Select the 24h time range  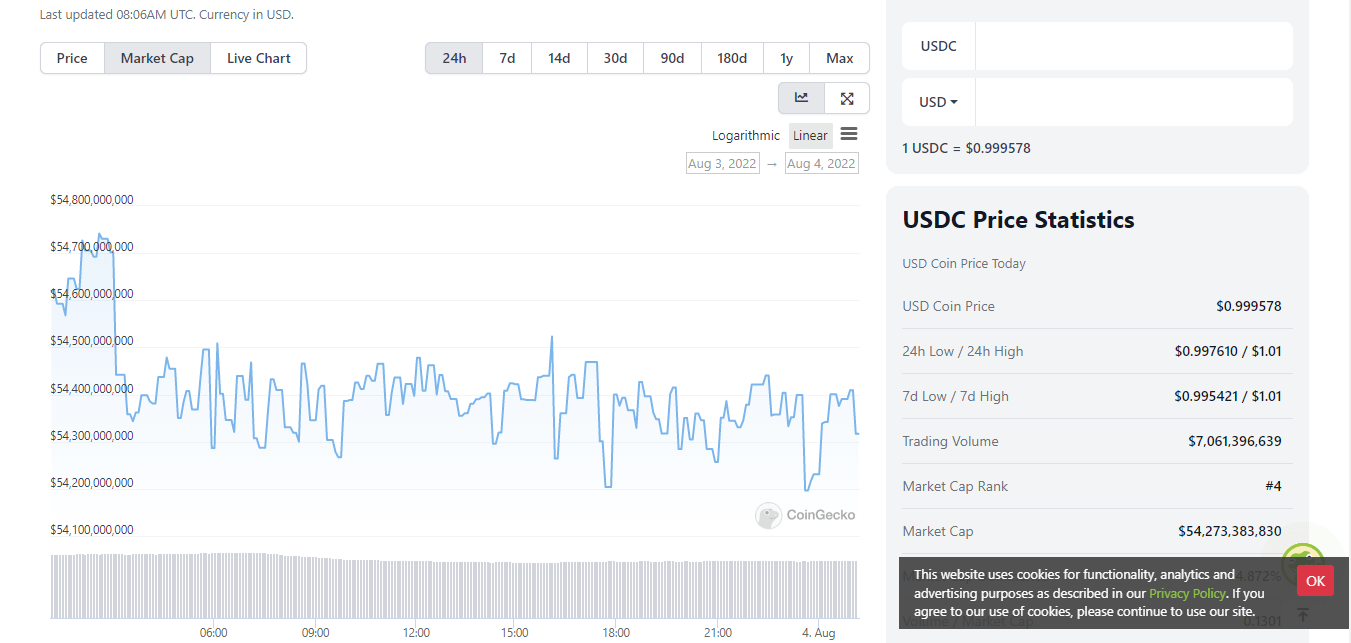pos(454,58)
